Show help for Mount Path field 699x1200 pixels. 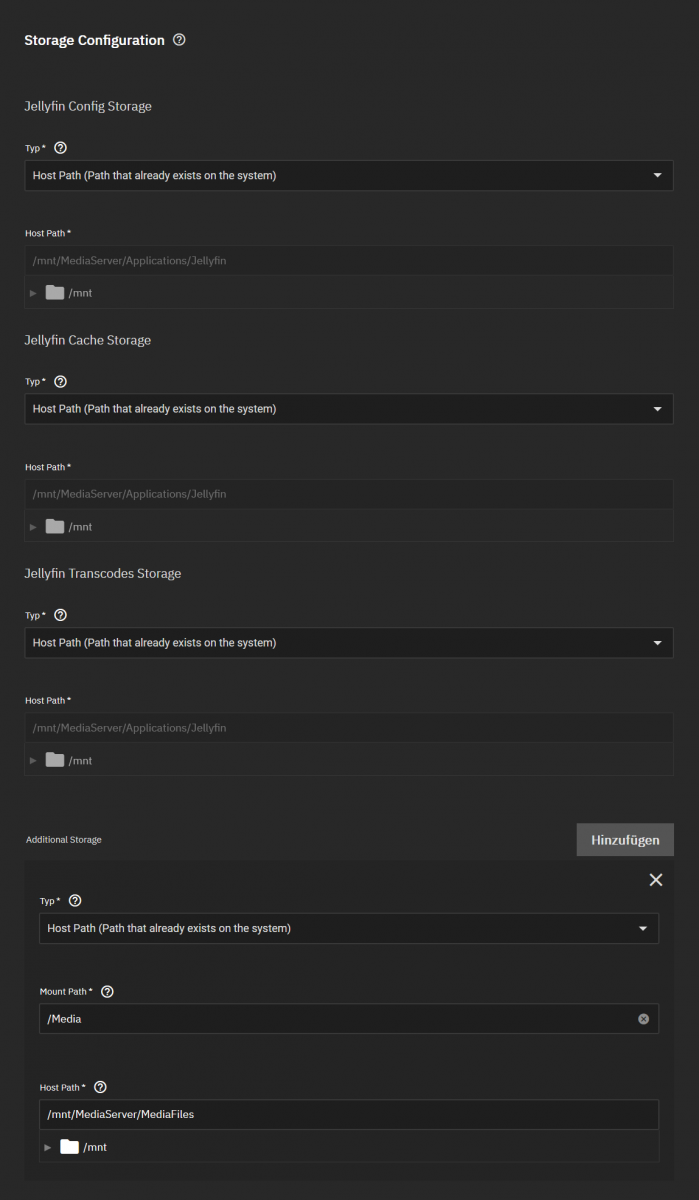click(x=108, y=992)
